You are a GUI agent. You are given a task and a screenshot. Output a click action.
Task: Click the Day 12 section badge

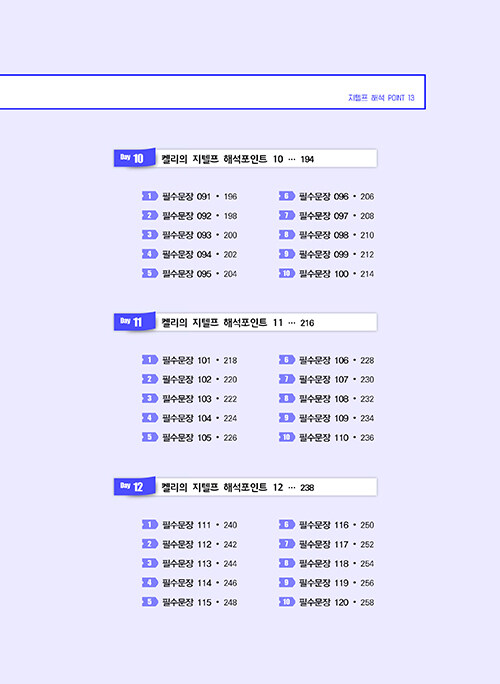click(134, 486)
